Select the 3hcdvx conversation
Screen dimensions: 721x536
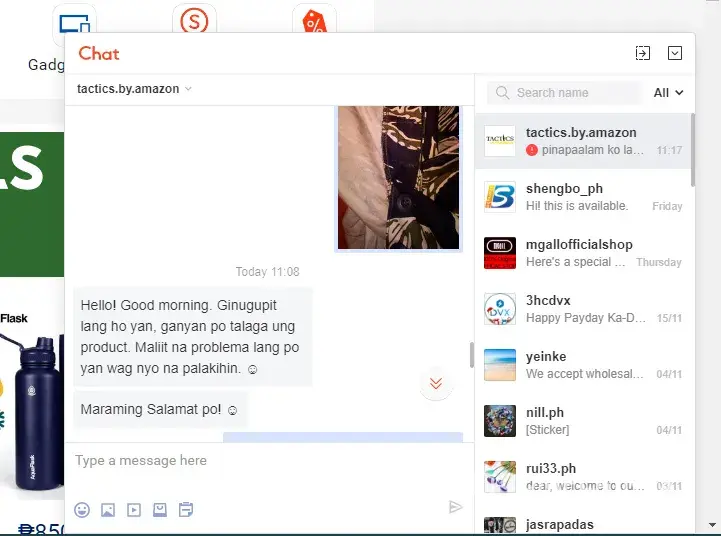click(x=583, y=309)
